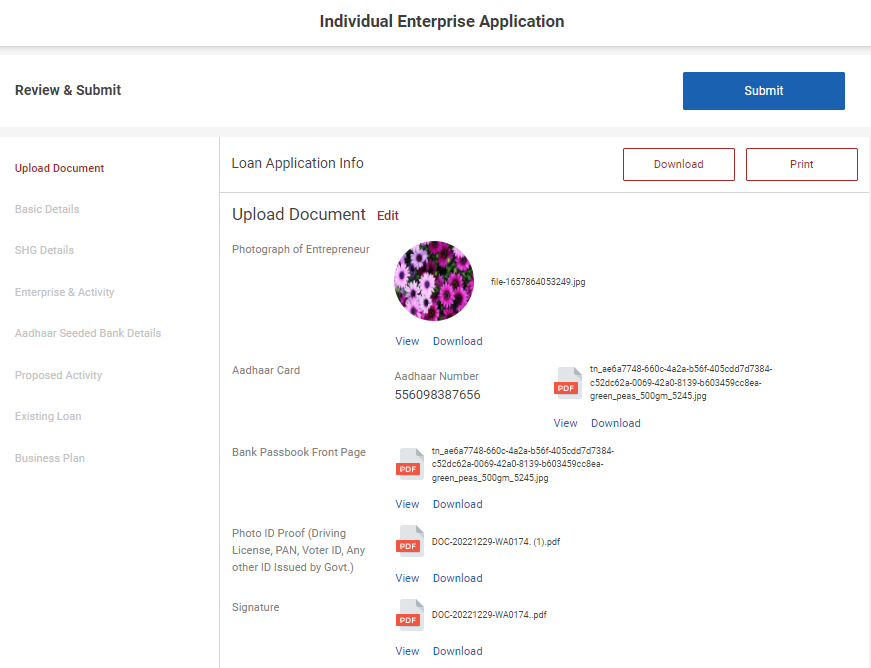Click the Aadhaar Card PDF file icon
871x668 pixels.
568,383
